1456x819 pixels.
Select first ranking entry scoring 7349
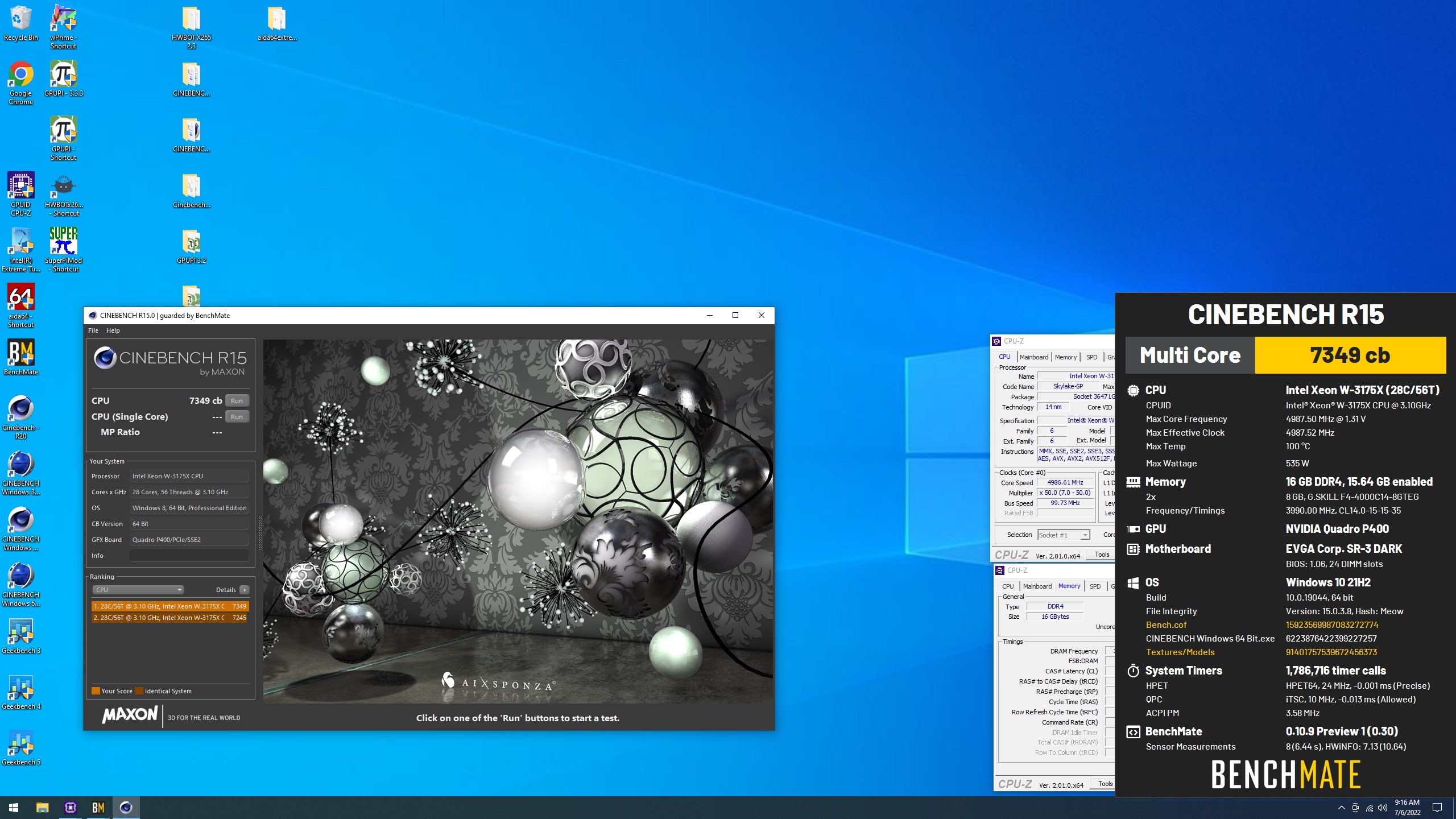click(x=169, y=606)
